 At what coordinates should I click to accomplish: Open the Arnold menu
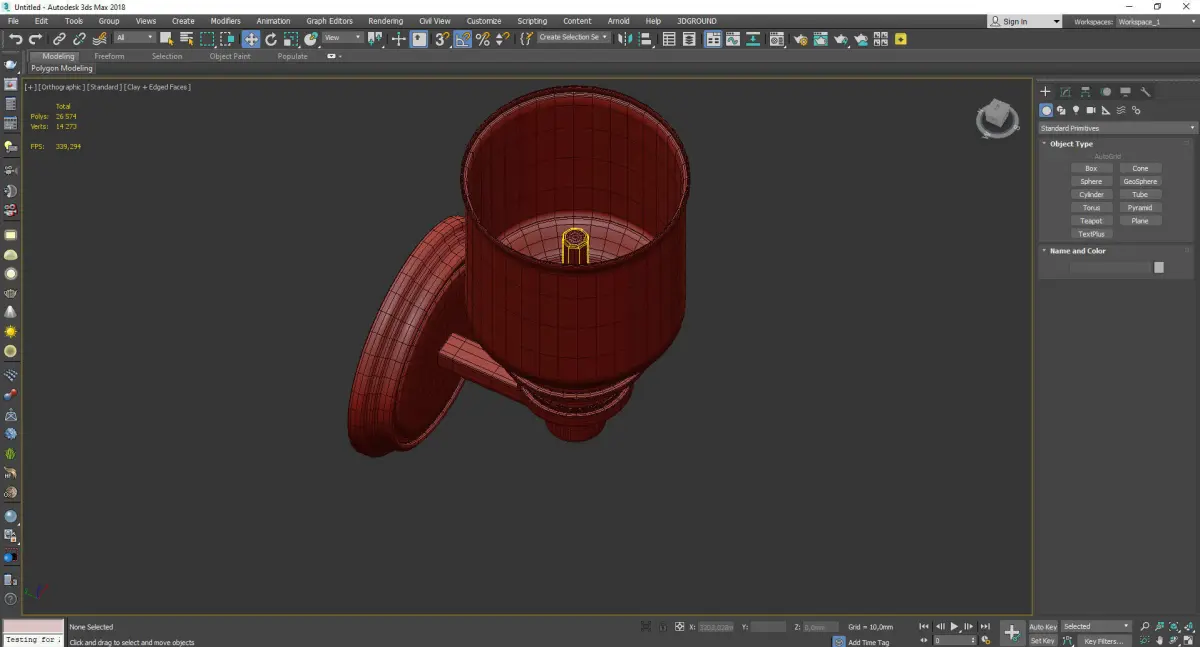(619, 21)
